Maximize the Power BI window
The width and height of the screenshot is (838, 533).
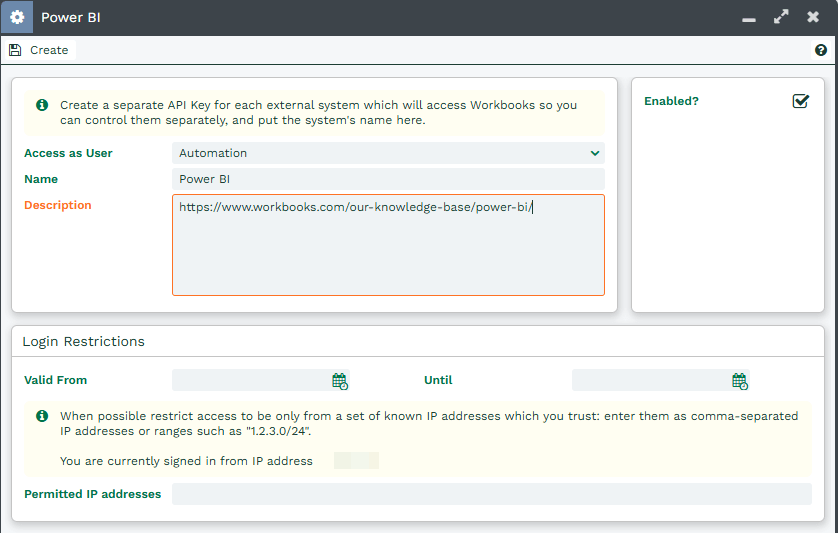tap(781, 17)
